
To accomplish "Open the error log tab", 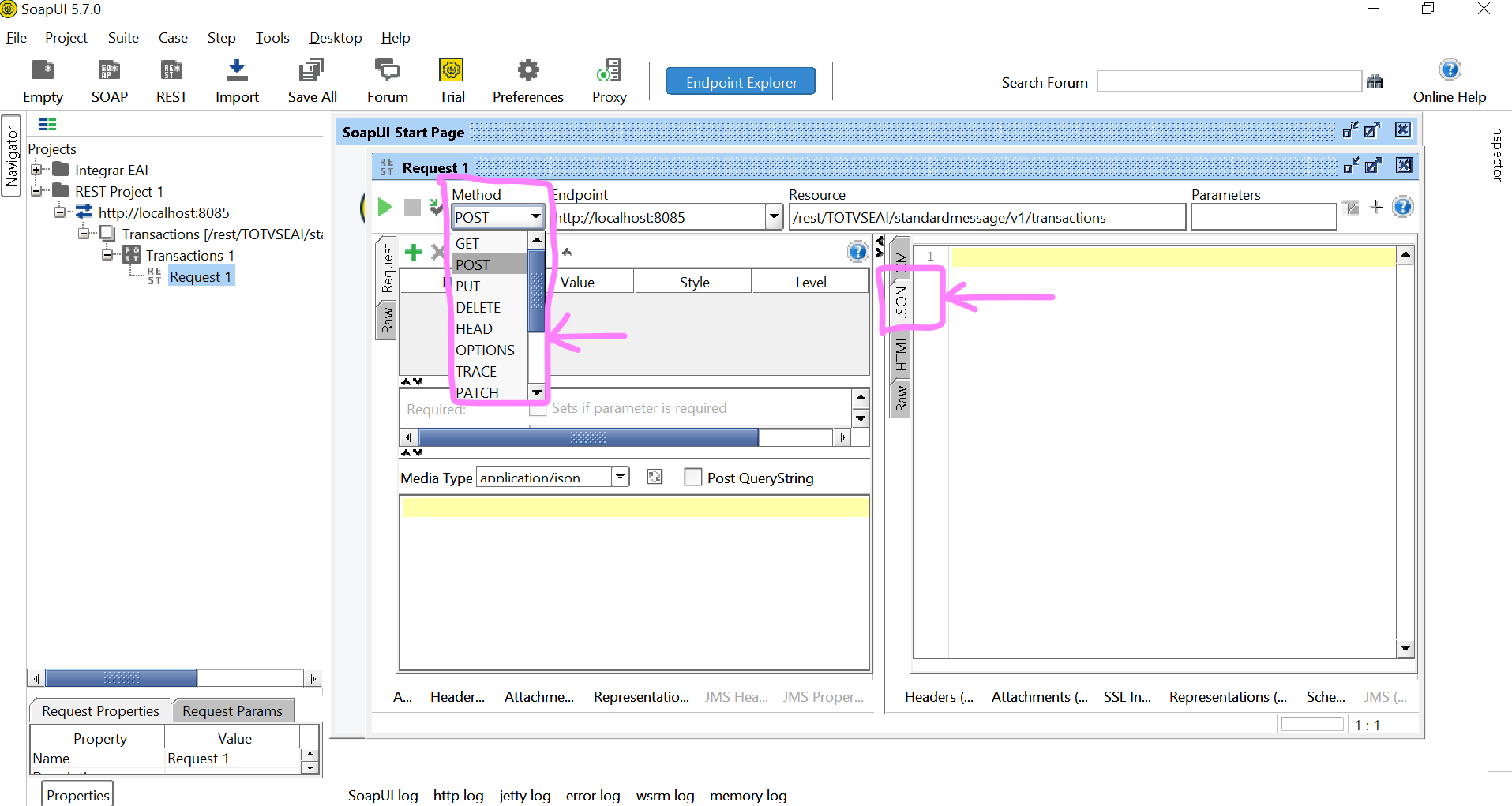I will click(593, 795).
